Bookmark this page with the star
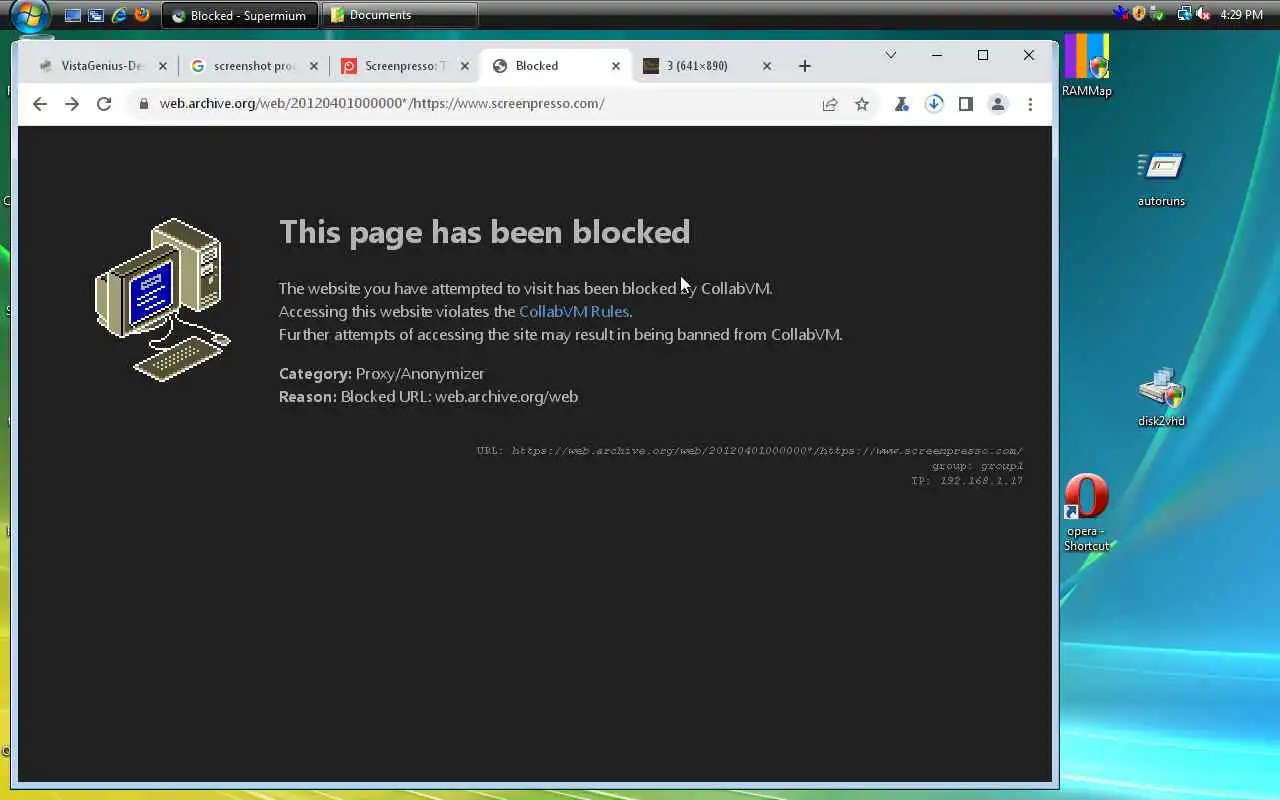 point(862,104)
